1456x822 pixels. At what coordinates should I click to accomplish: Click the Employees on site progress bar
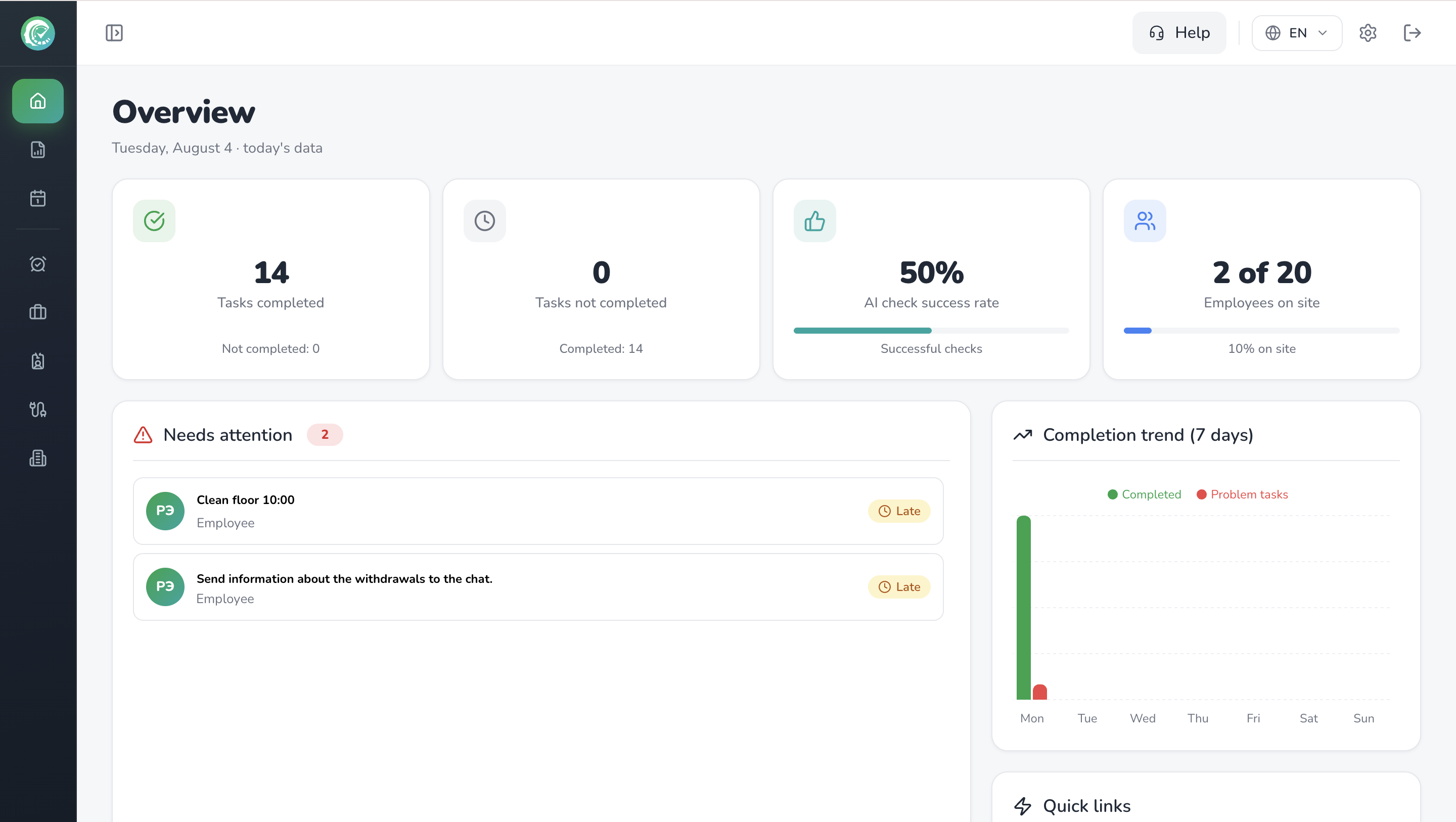tap(1261, 331)
